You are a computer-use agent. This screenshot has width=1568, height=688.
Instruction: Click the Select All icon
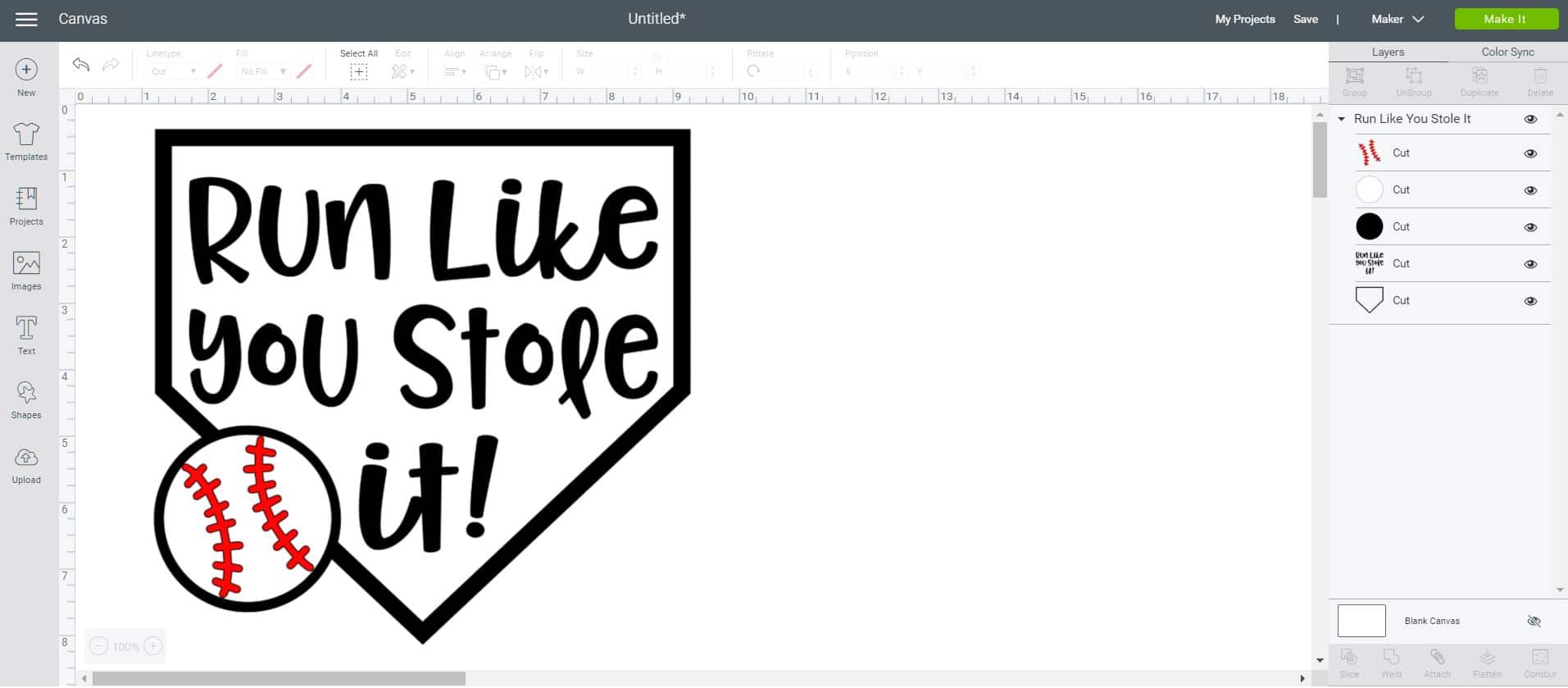[x=359, y=72]
